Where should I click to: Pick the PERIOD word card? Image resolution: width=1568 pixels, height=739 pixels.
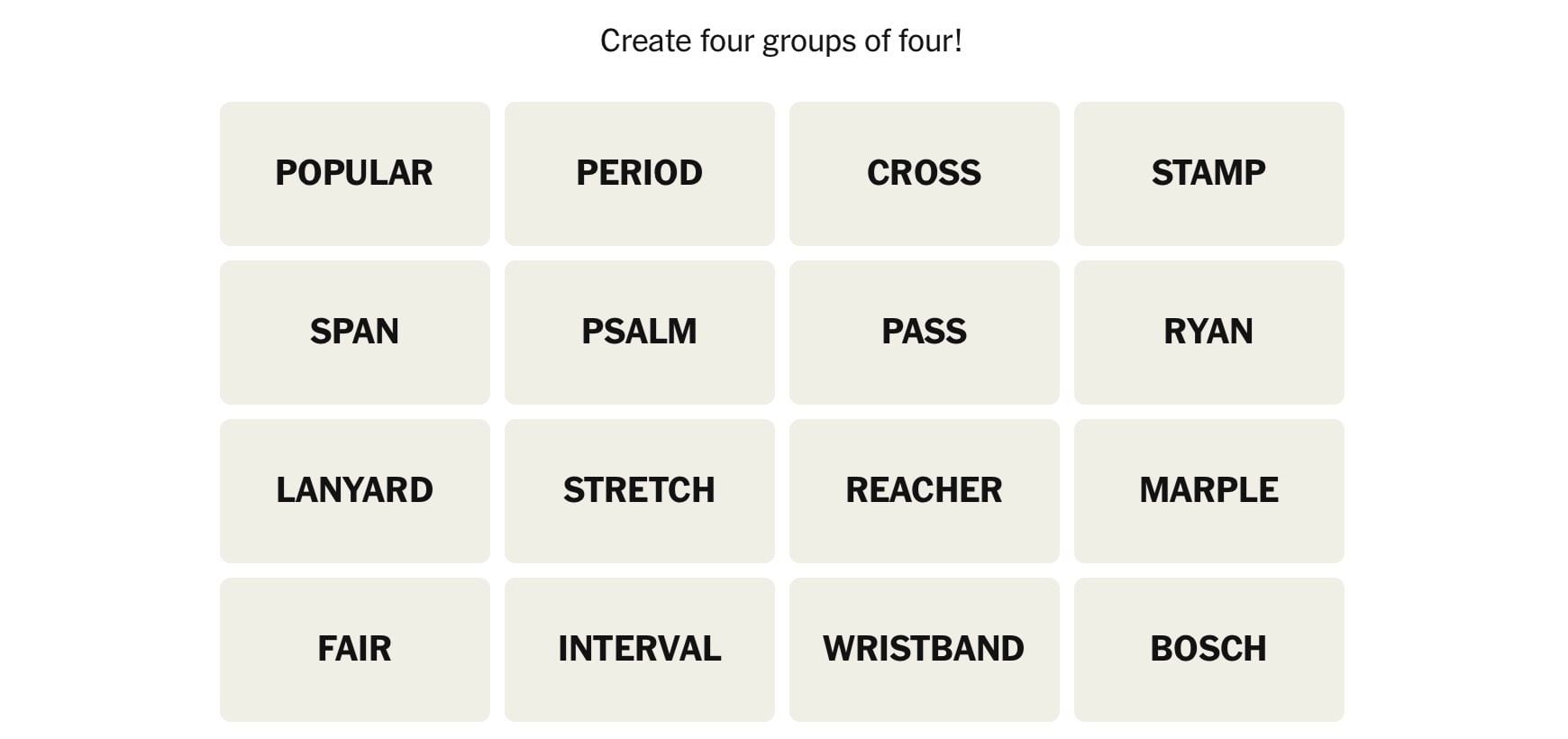tap(639, 173)
